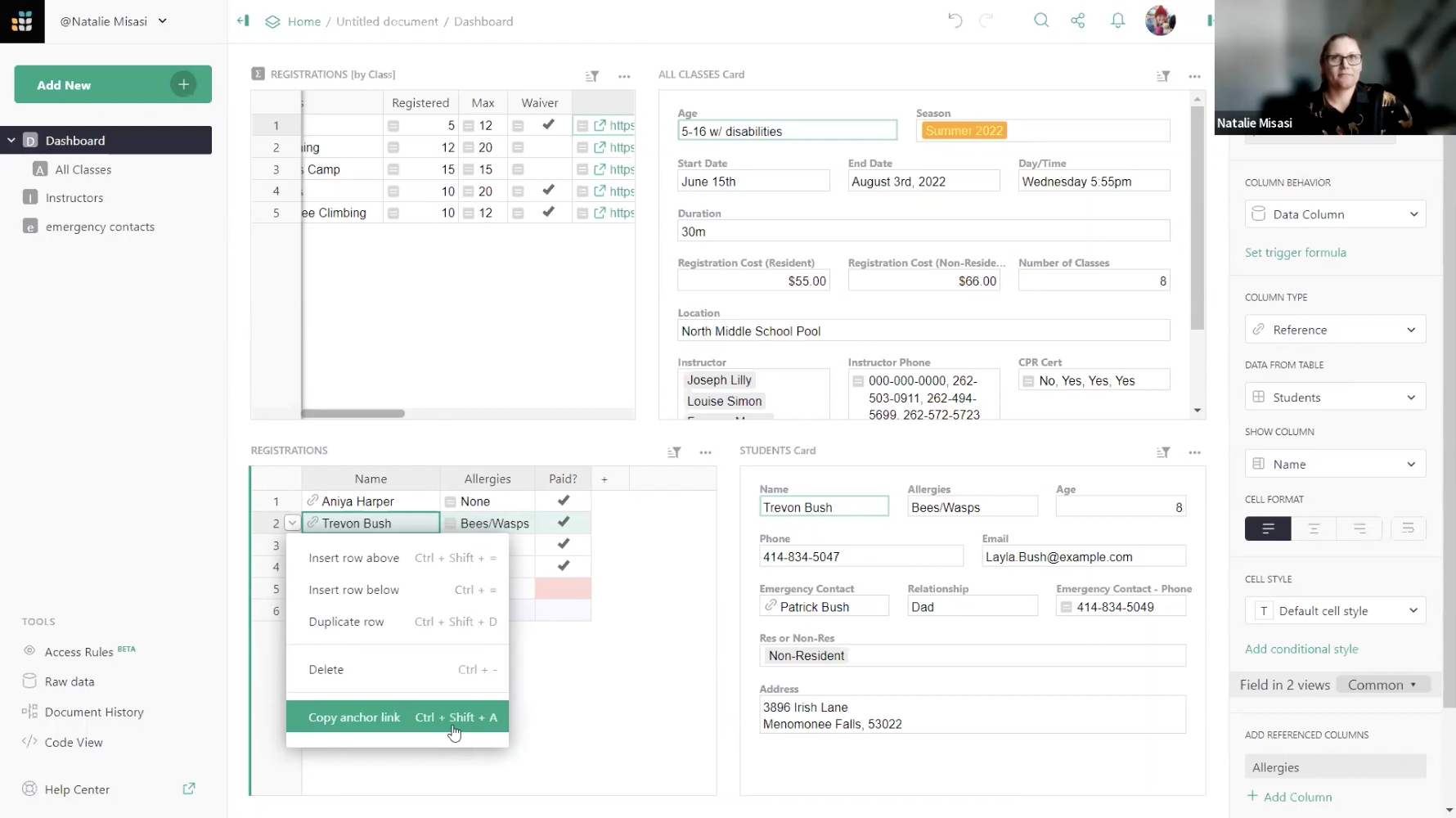Image resolution: width=1456 pixels, height=818 pixels.
Task: Toggle the Waiver checkbox on row 1
Action: (x=548, y=125)
